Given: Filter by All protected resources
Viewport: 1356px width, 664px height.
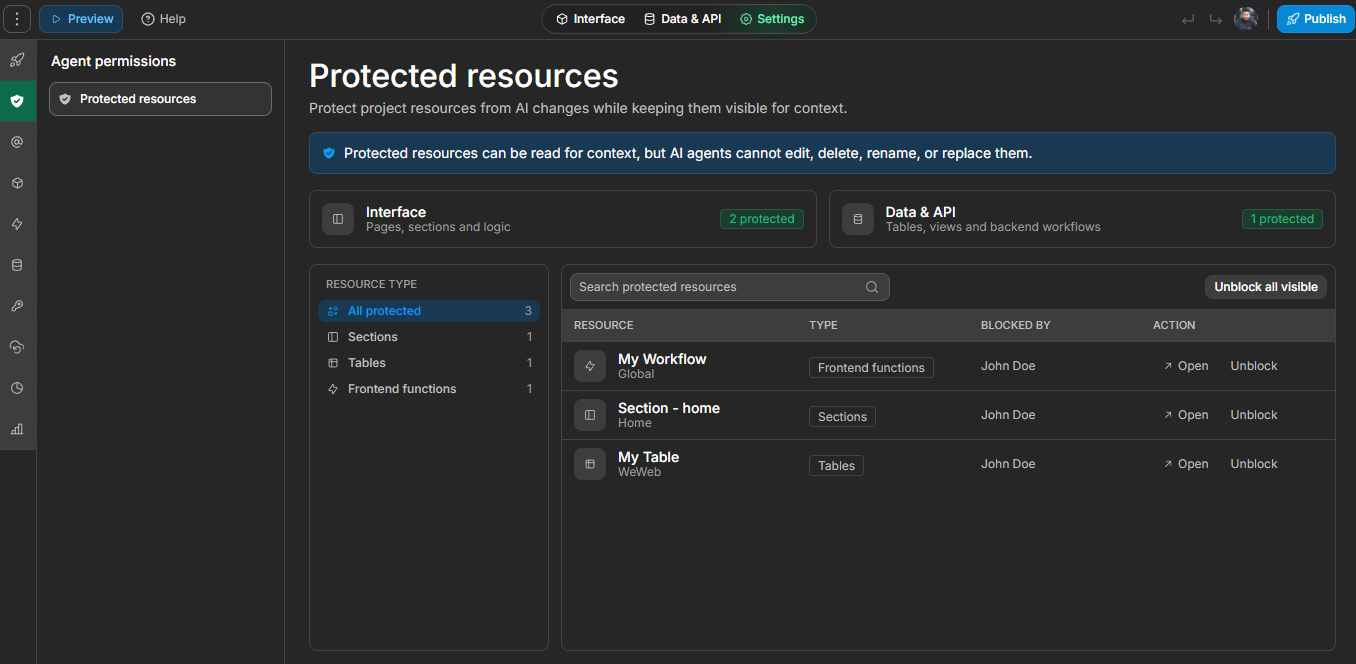Looking at the screenshot, I should coord(429,311).
